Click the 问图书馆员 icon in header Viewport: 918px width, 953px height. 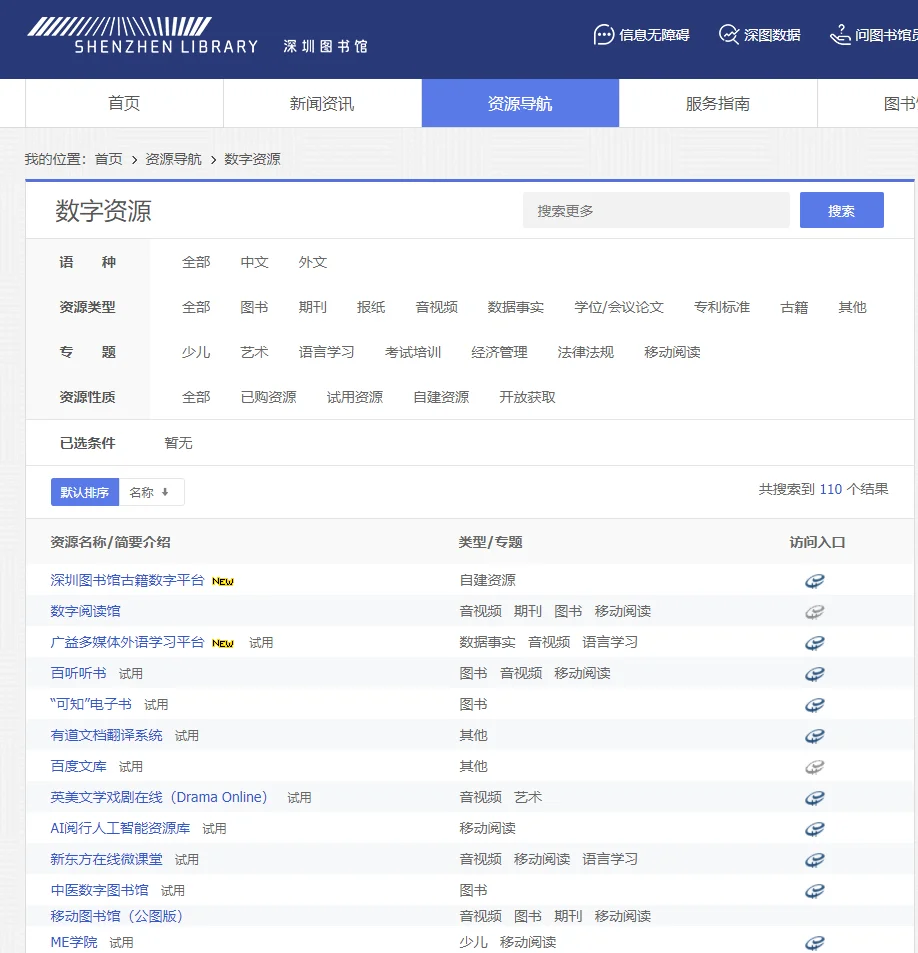[x=840, y=35]
